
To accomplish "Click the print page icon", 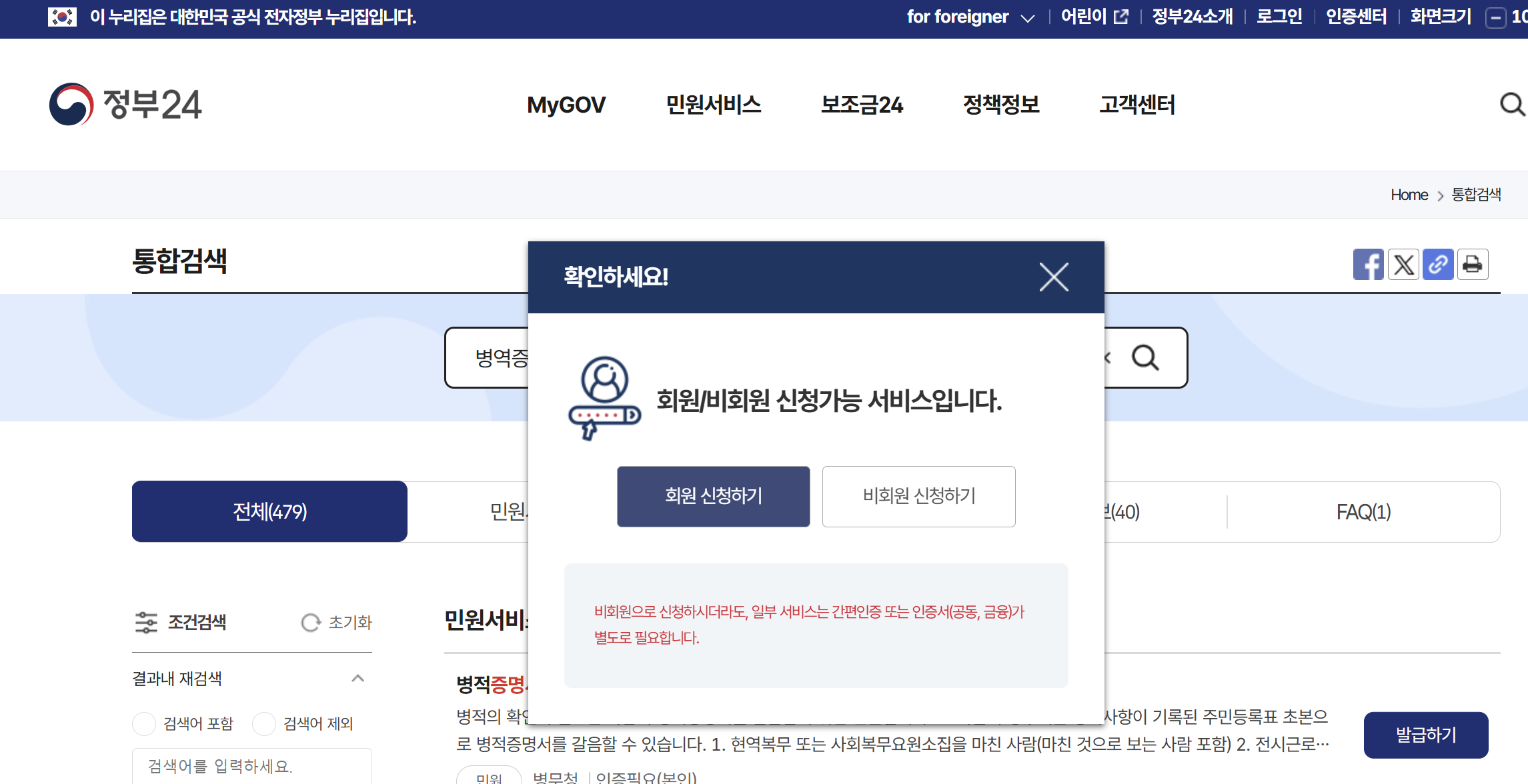I will [1473, 265].
